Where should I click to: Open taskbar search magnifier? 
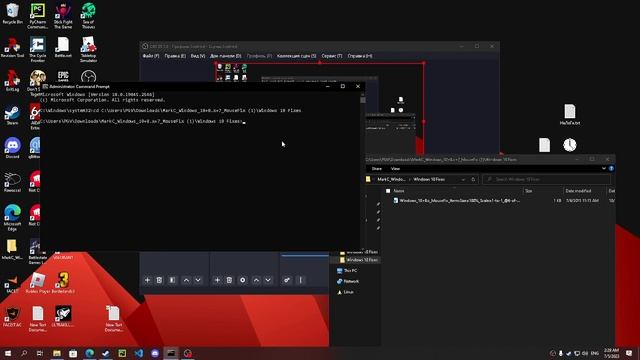[24, 353]
